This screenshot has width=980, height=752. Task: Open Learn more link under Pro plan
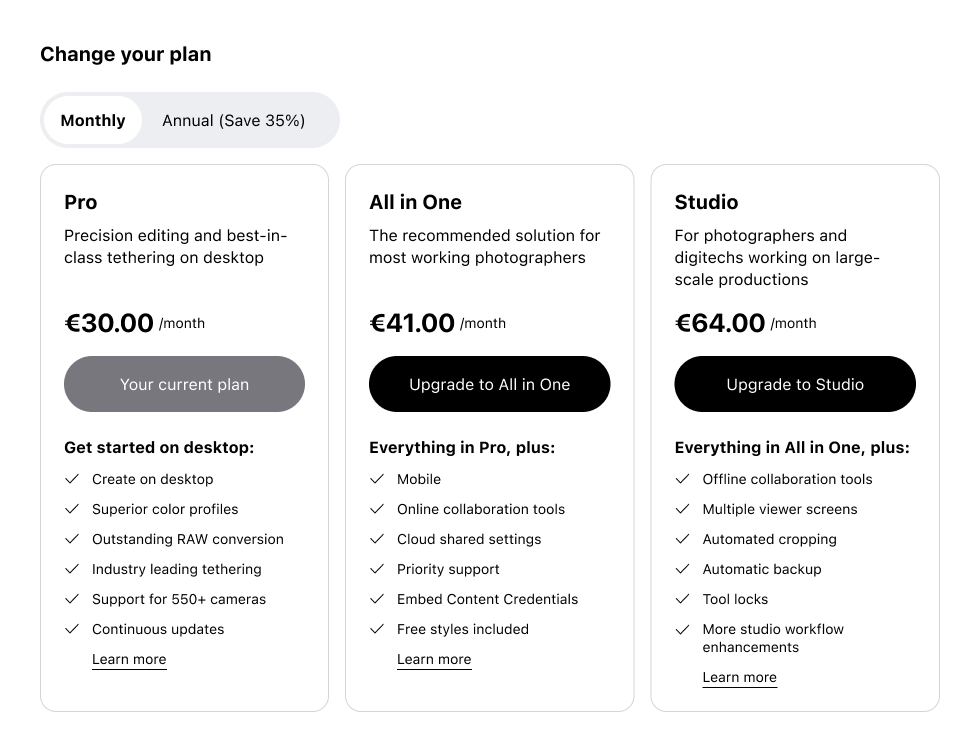click(x=129, y=659)
